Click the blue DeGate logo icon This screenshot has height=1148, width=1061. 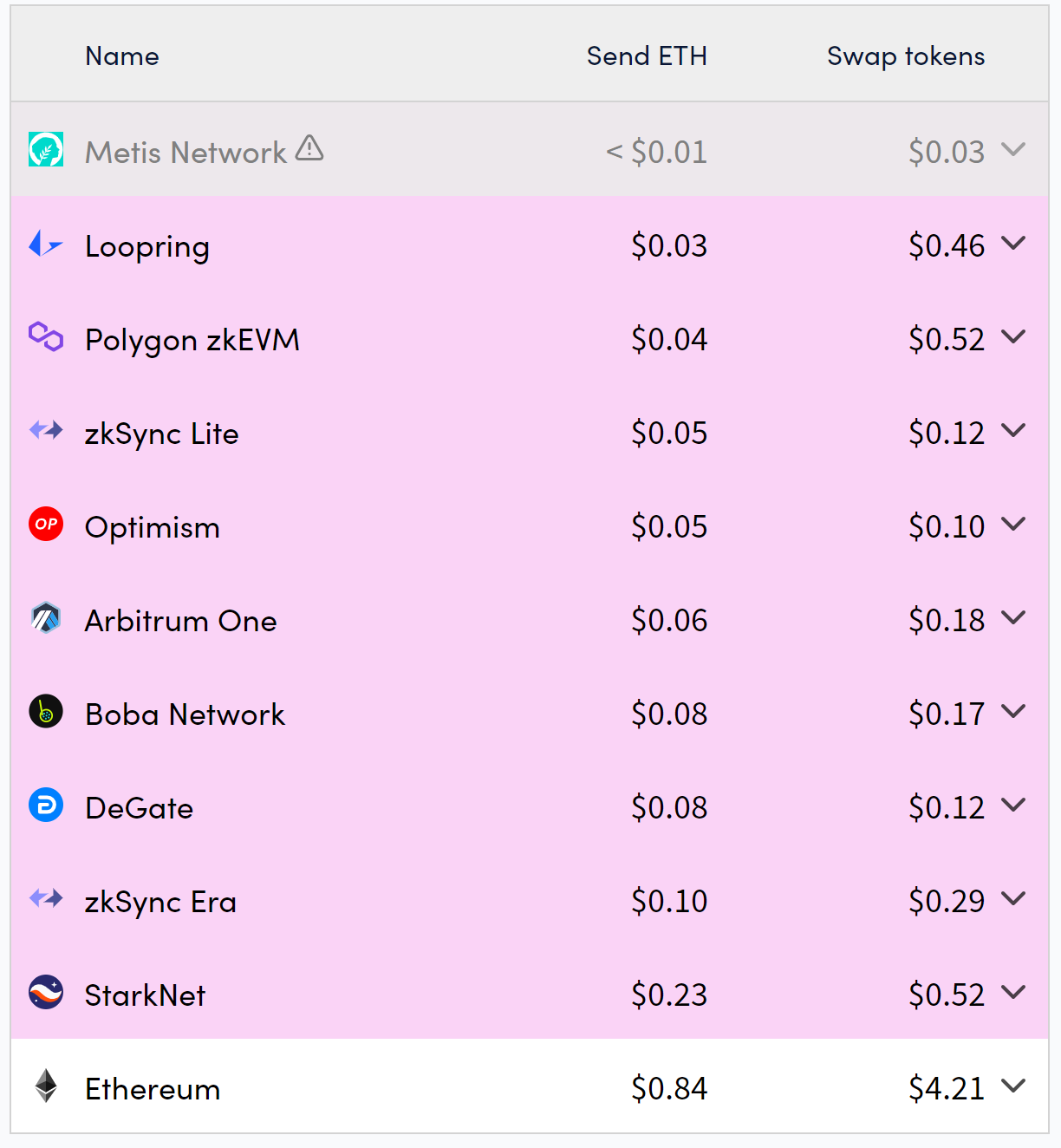tap(46, 805)
